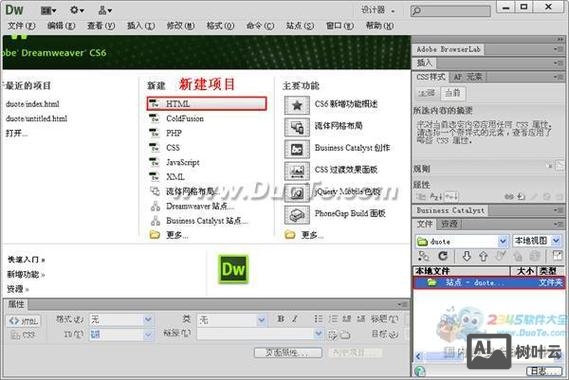Click the expand Files panel icon
Screen dimensions: 569x380
click(557, 256)
